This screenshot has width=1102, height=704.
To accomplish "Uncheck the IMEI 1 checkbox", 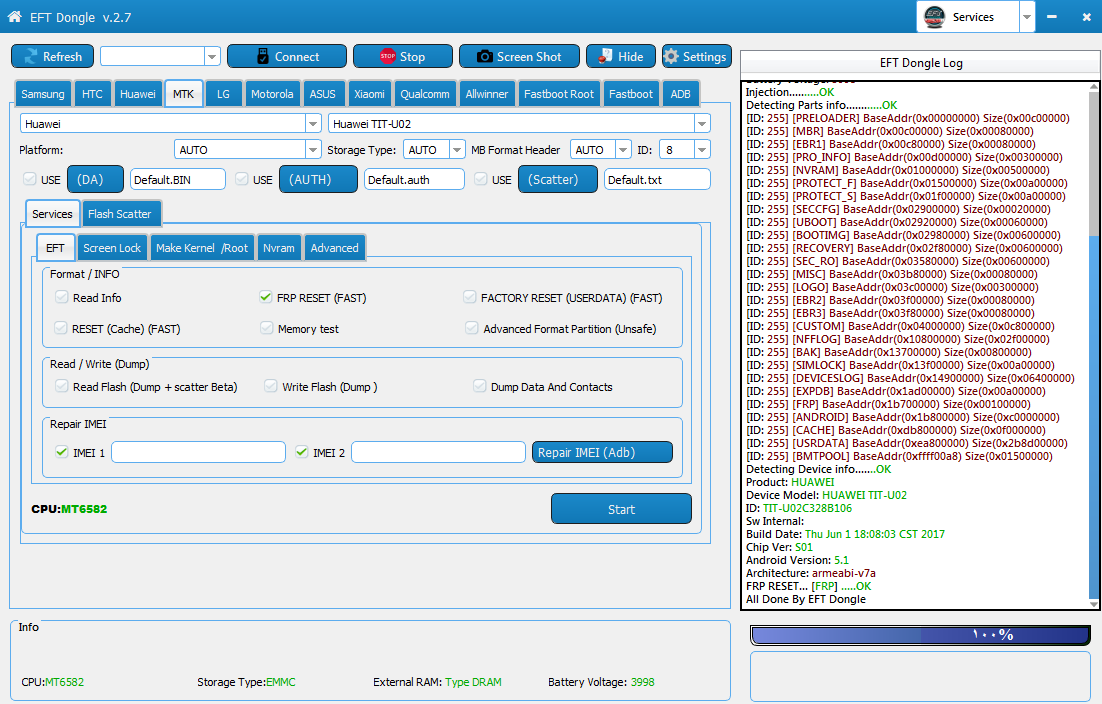I will click(62, 452).
